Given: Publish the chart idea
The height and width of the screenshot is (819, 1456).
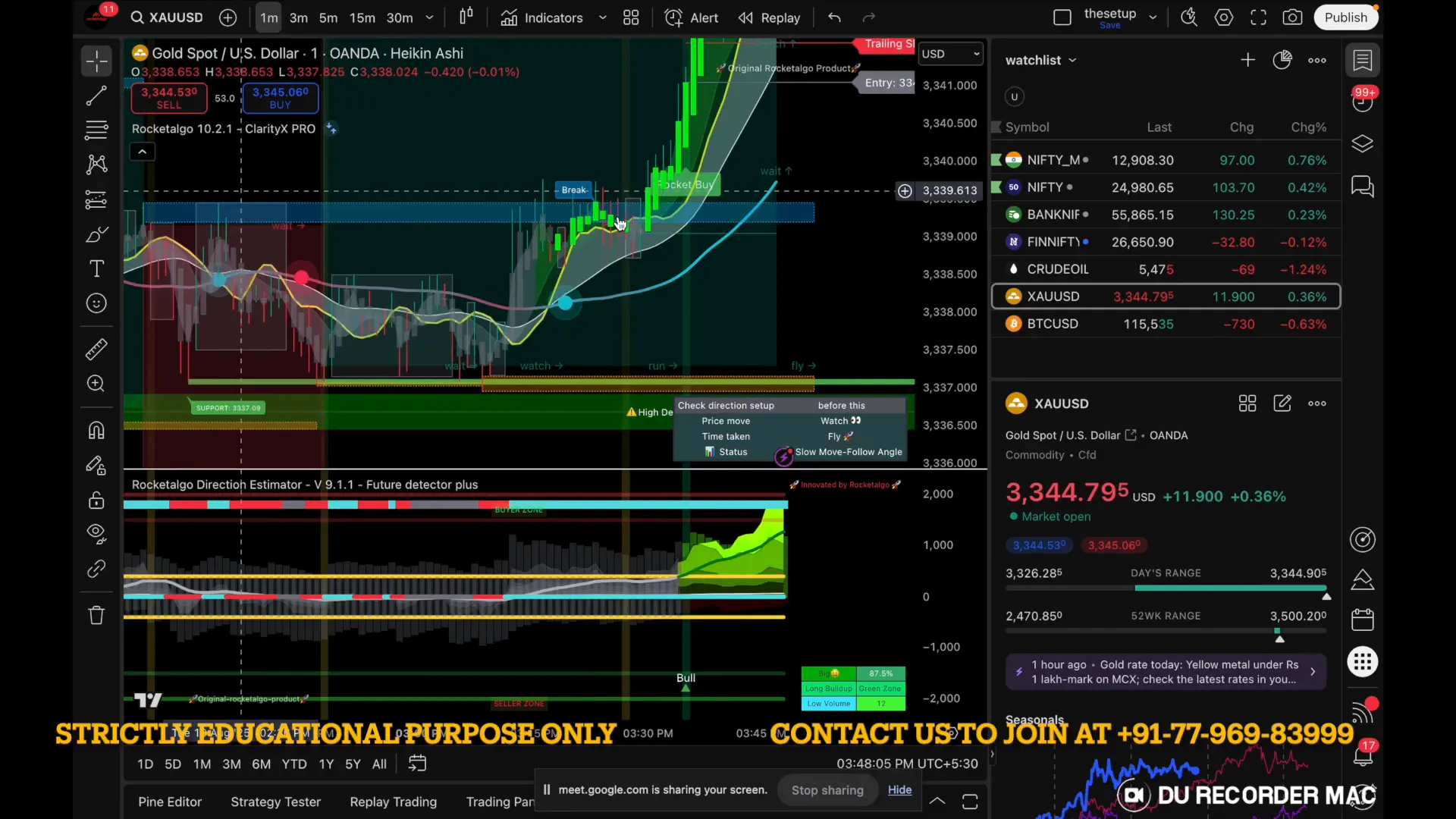Looking at the screenshot, I should click(x=1346, y=17).
